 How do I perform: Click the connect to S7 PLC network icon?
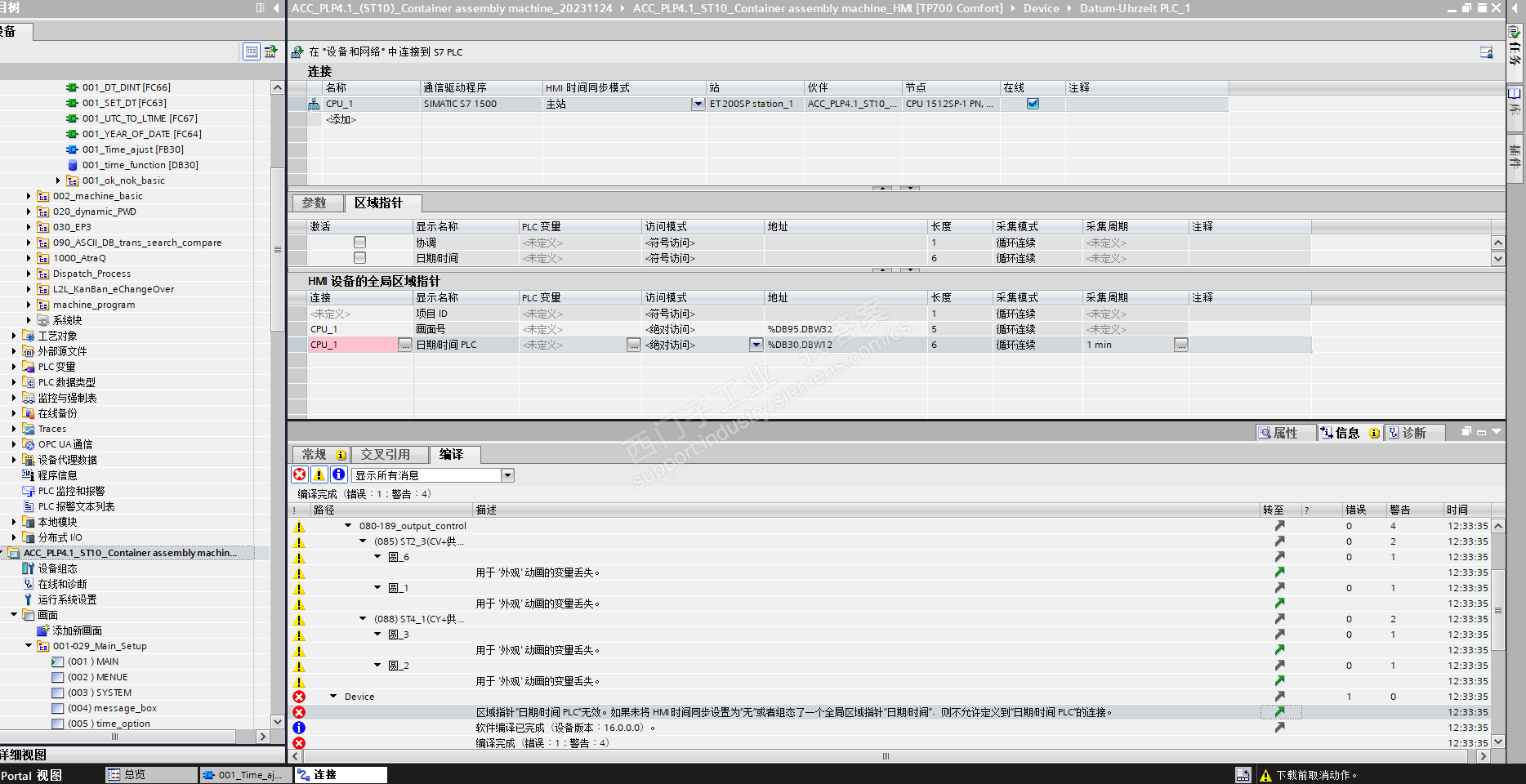[297, 51]
